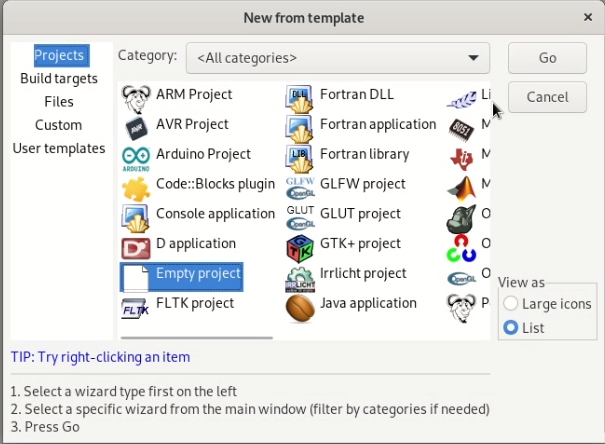
Task: Select the ARM Project GNU icon
Action: 136,99
